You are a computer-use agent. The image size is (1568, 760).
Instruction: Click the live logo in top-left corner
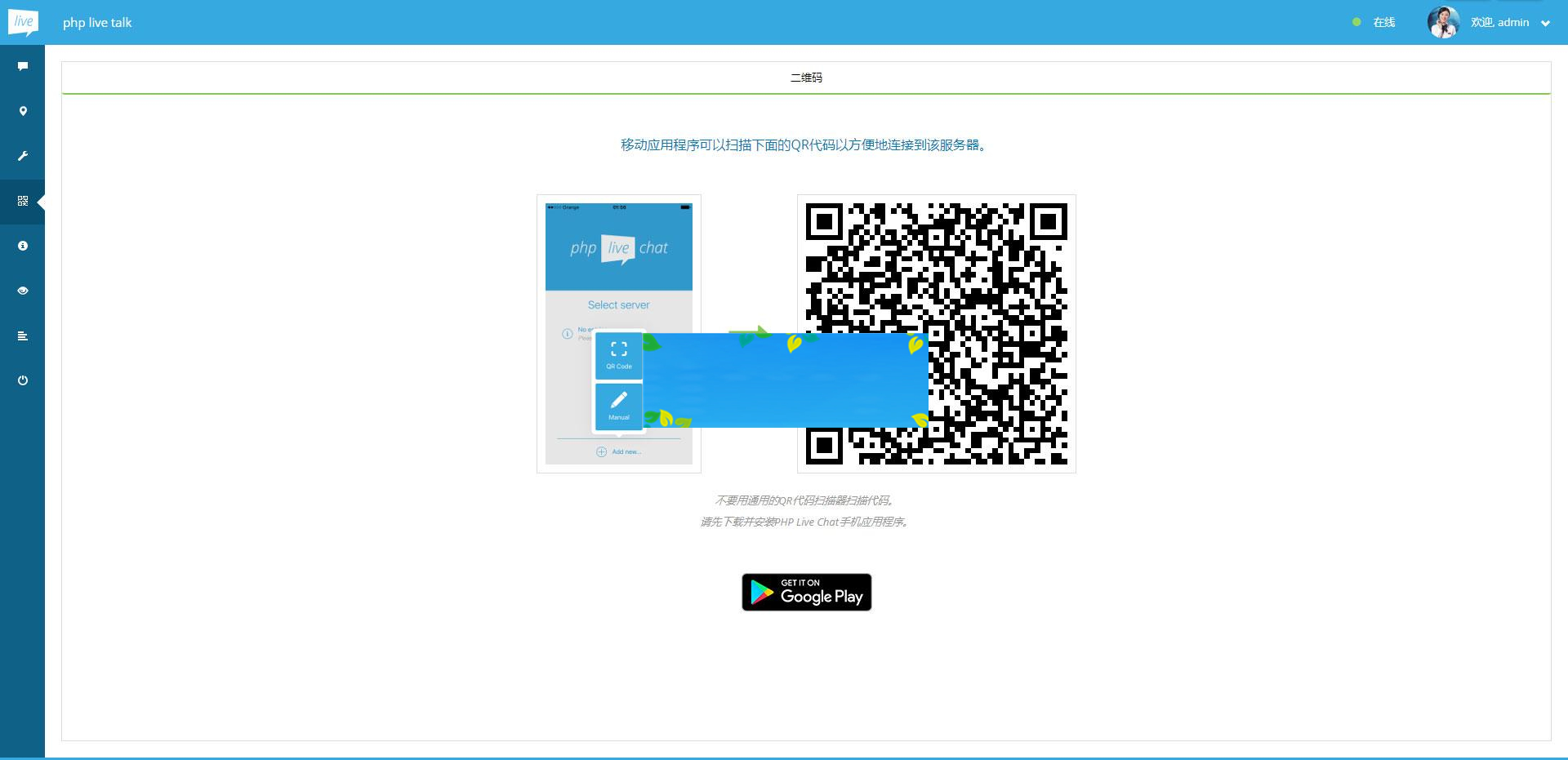[23, 22]
